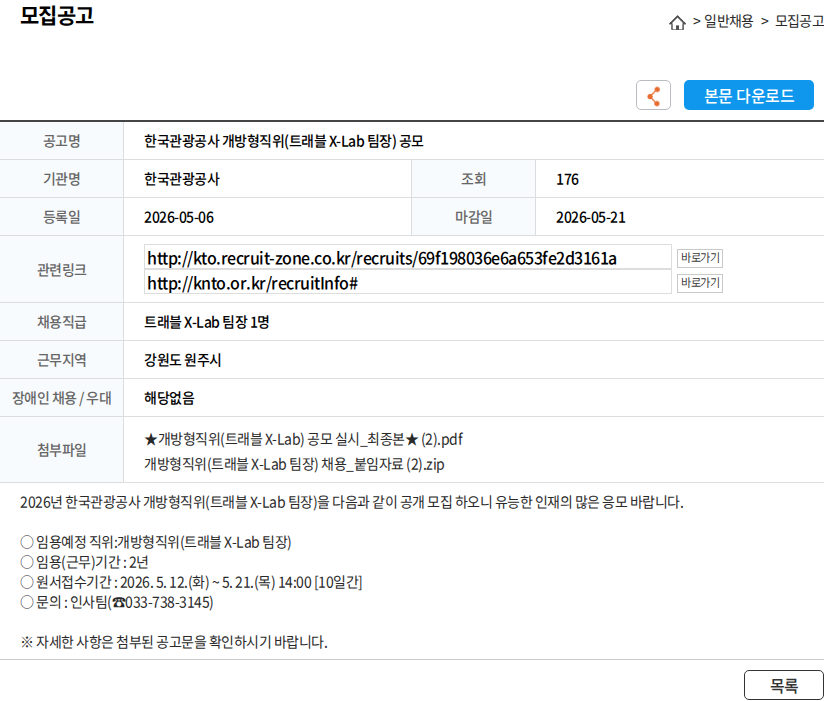This screenshot has height=701, width=824.
Task: Select the announcement title 한국관광공사 개방형직위 공모
Action: click(x=284, y=141)
